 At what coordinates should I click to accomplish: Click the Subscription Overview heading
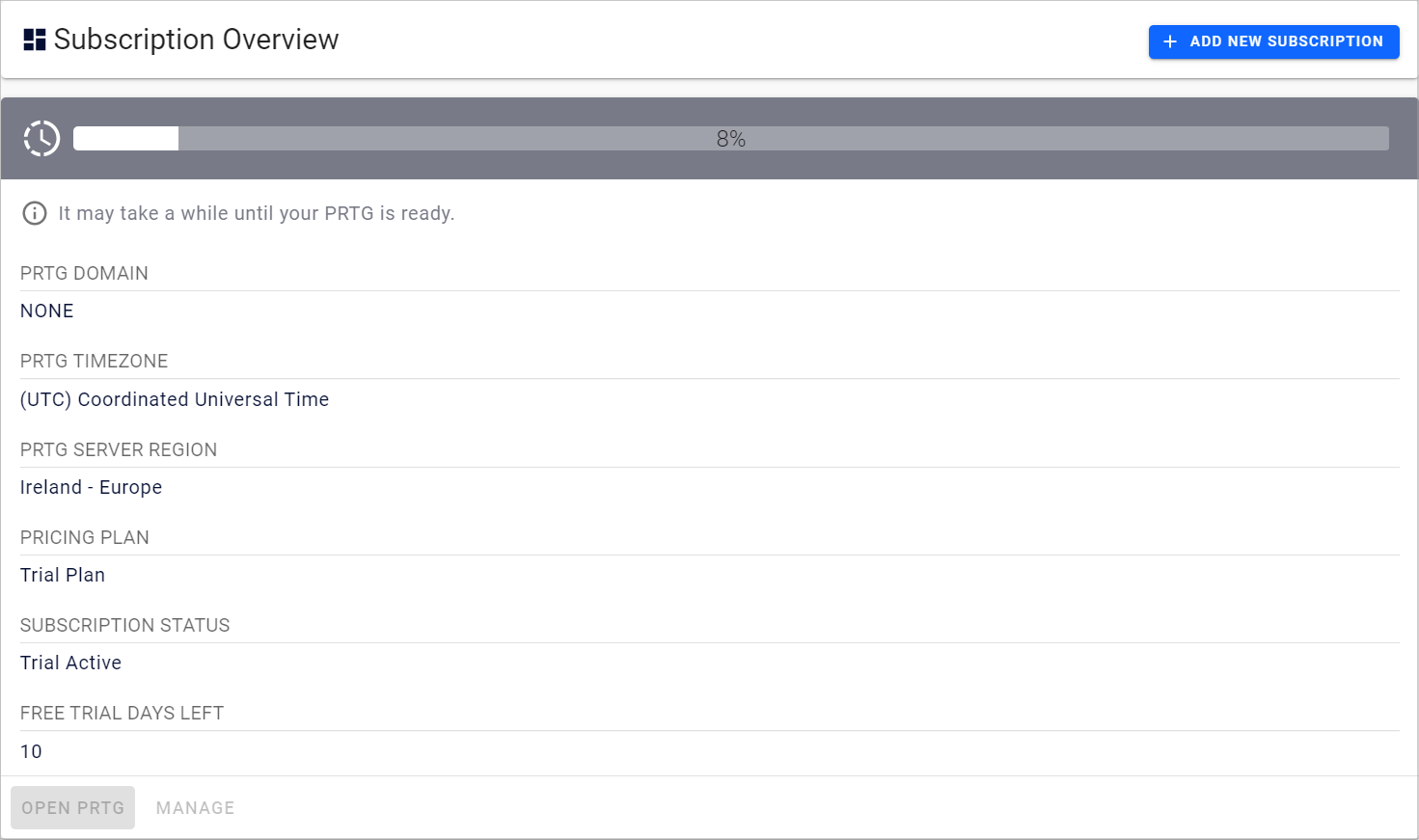tap(196, 40)
